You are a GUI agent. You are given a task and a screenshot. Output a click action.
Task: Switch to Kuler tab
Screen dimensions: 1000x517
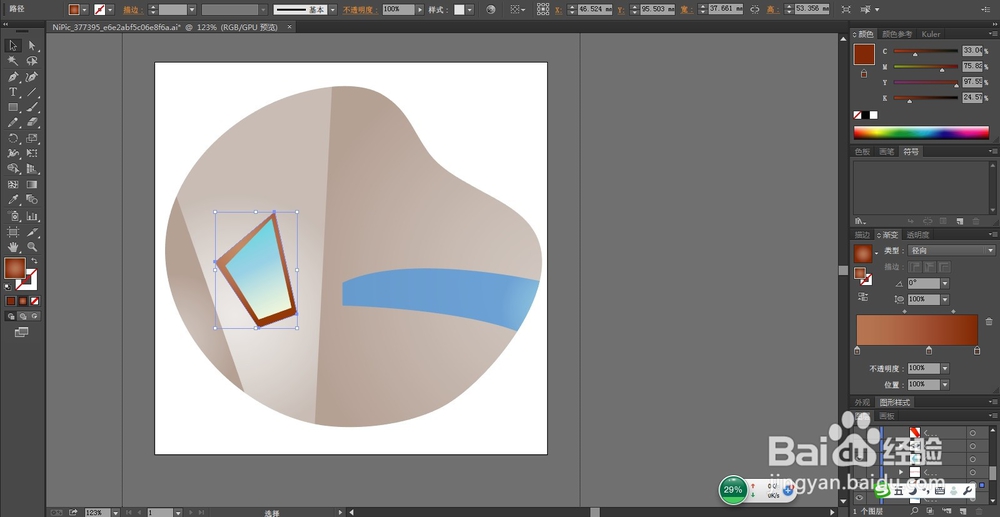coord(931,34)
